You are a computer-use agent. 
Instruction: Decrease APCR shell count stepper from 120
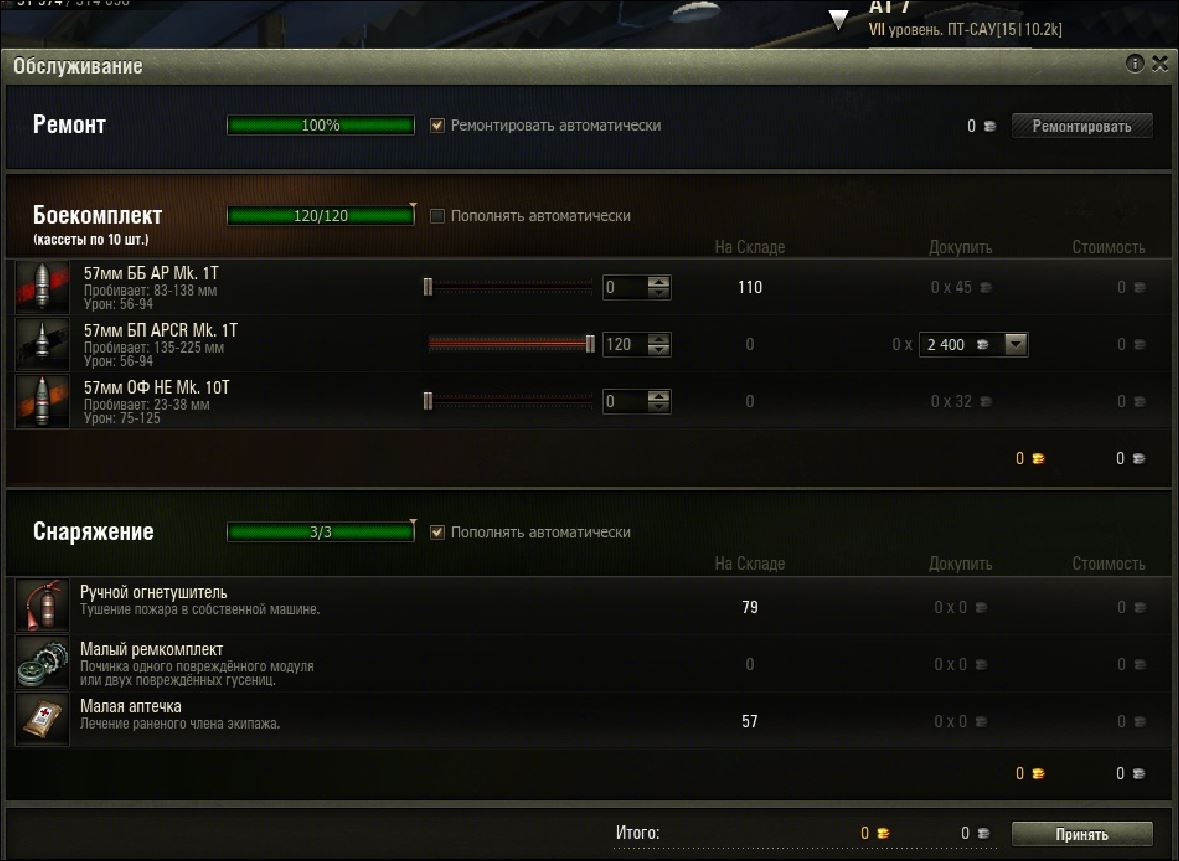tap(659, 350)
